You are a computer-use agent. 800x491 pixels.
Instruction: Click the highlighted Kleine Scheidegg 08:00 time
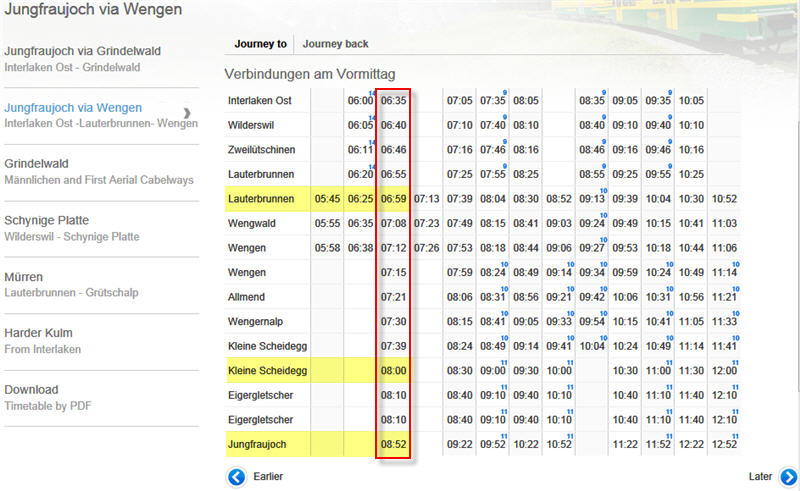(x=393, y=371)
